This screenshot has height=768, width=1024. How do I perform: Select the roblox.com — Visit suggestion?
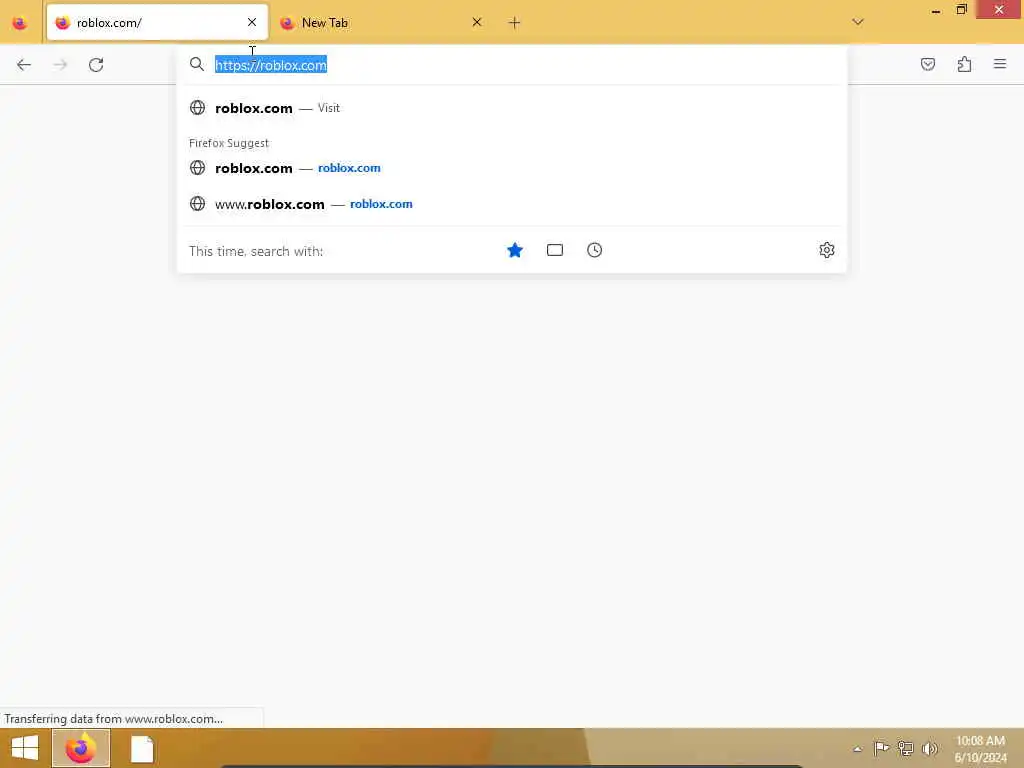coord(512,108)
